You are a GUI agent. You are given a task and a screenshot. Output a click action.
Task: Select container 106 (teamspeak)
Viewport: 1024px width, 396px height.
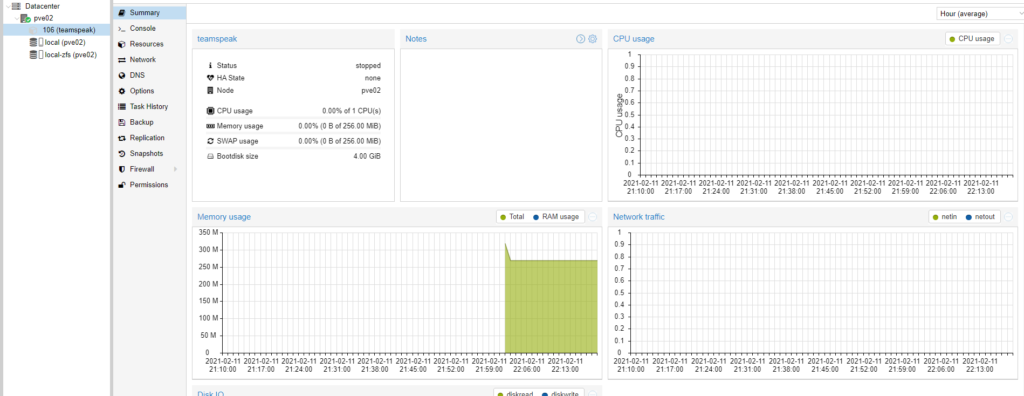(x=69, y=30)
